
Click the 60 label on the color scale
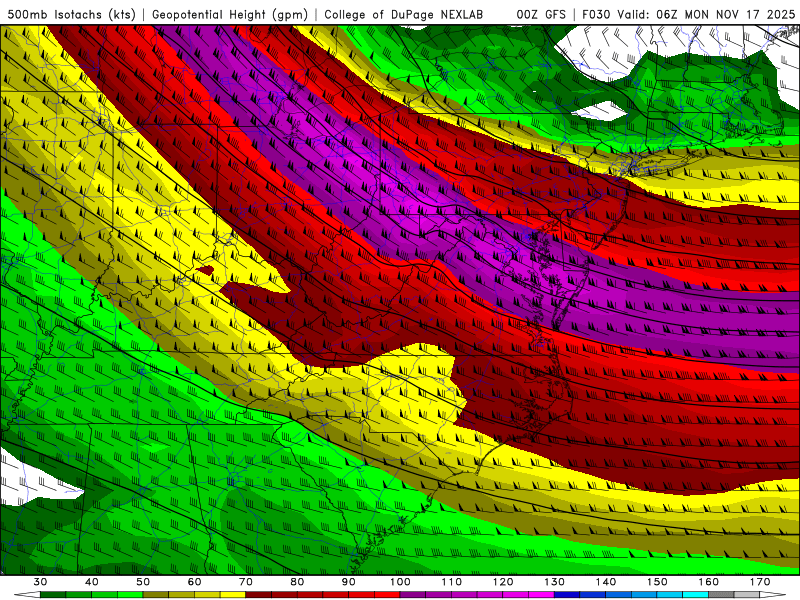pos(194,582)
